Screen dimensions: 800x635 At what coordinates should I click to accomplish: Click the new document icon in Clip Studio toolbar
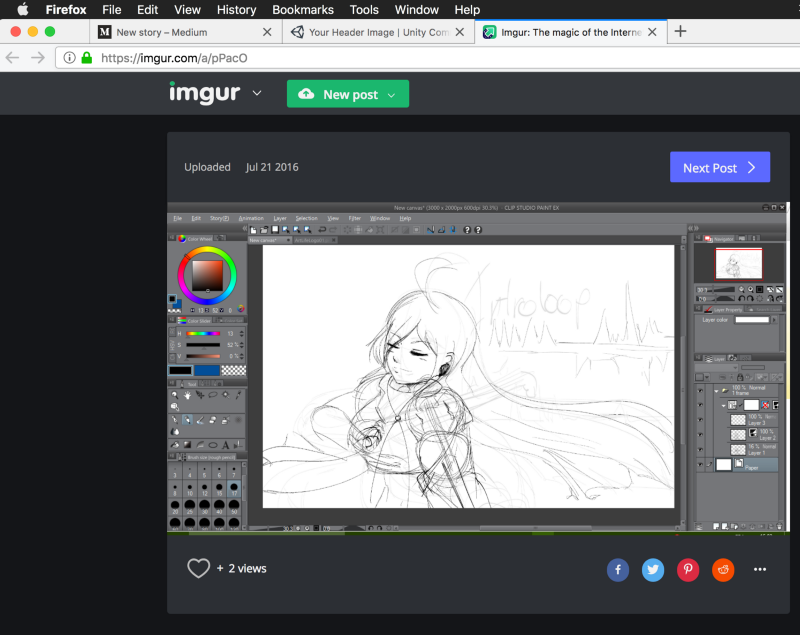253,230
